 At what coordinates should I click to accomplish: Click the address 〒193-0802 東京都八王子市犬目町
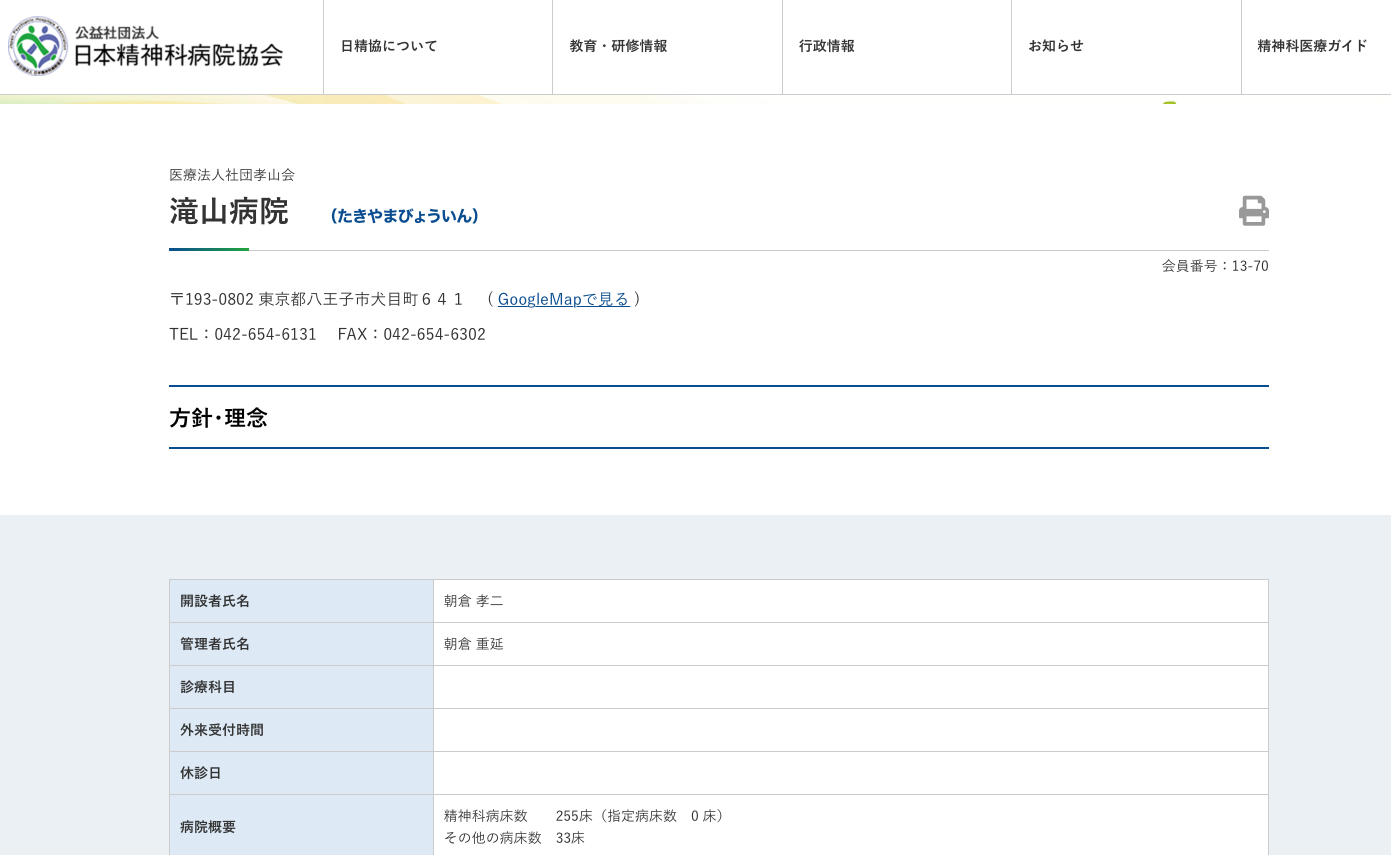[x=316, y=299]
